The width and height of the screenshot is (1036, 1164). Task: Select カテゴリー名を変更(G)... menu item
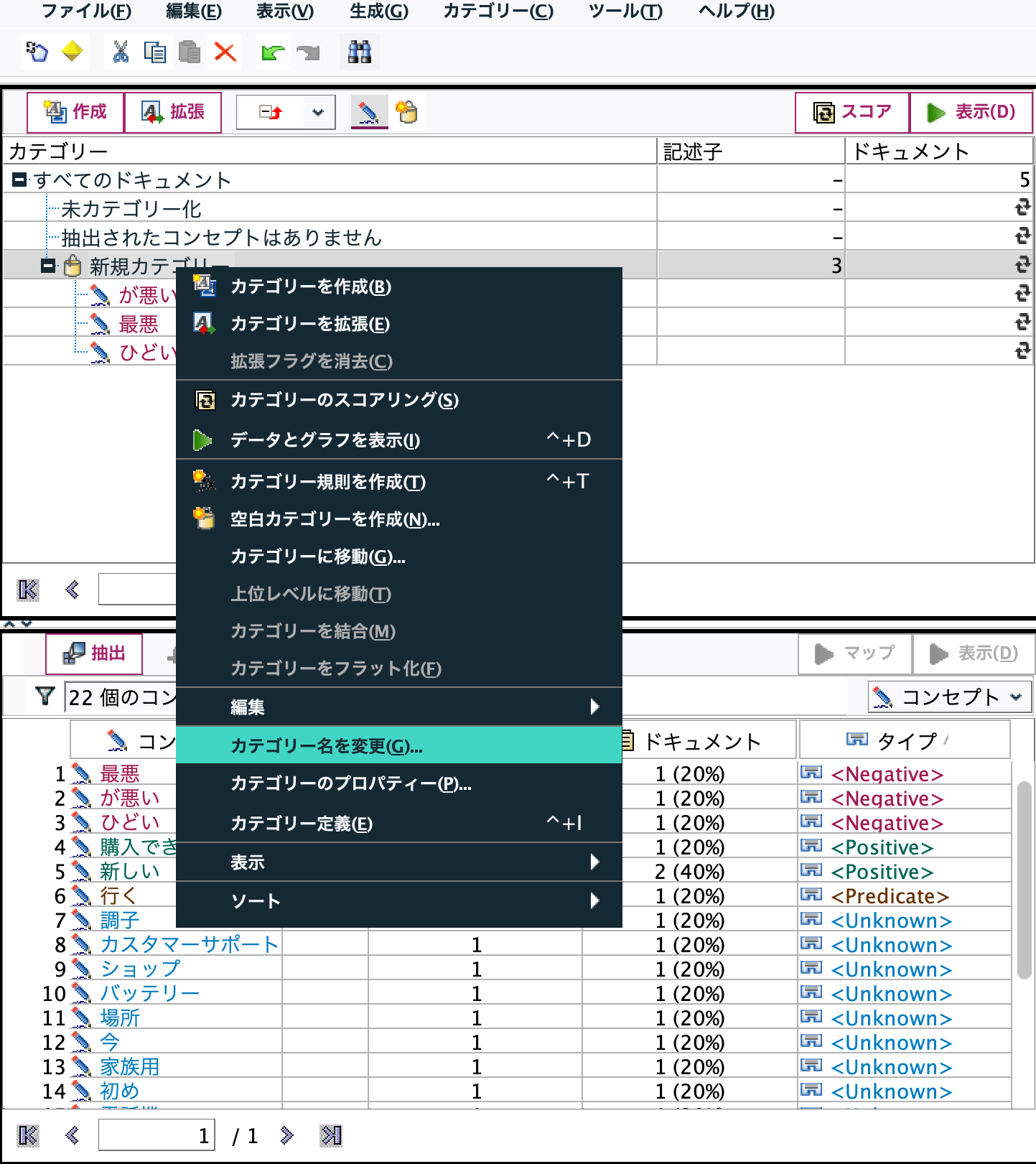(398, 745)
